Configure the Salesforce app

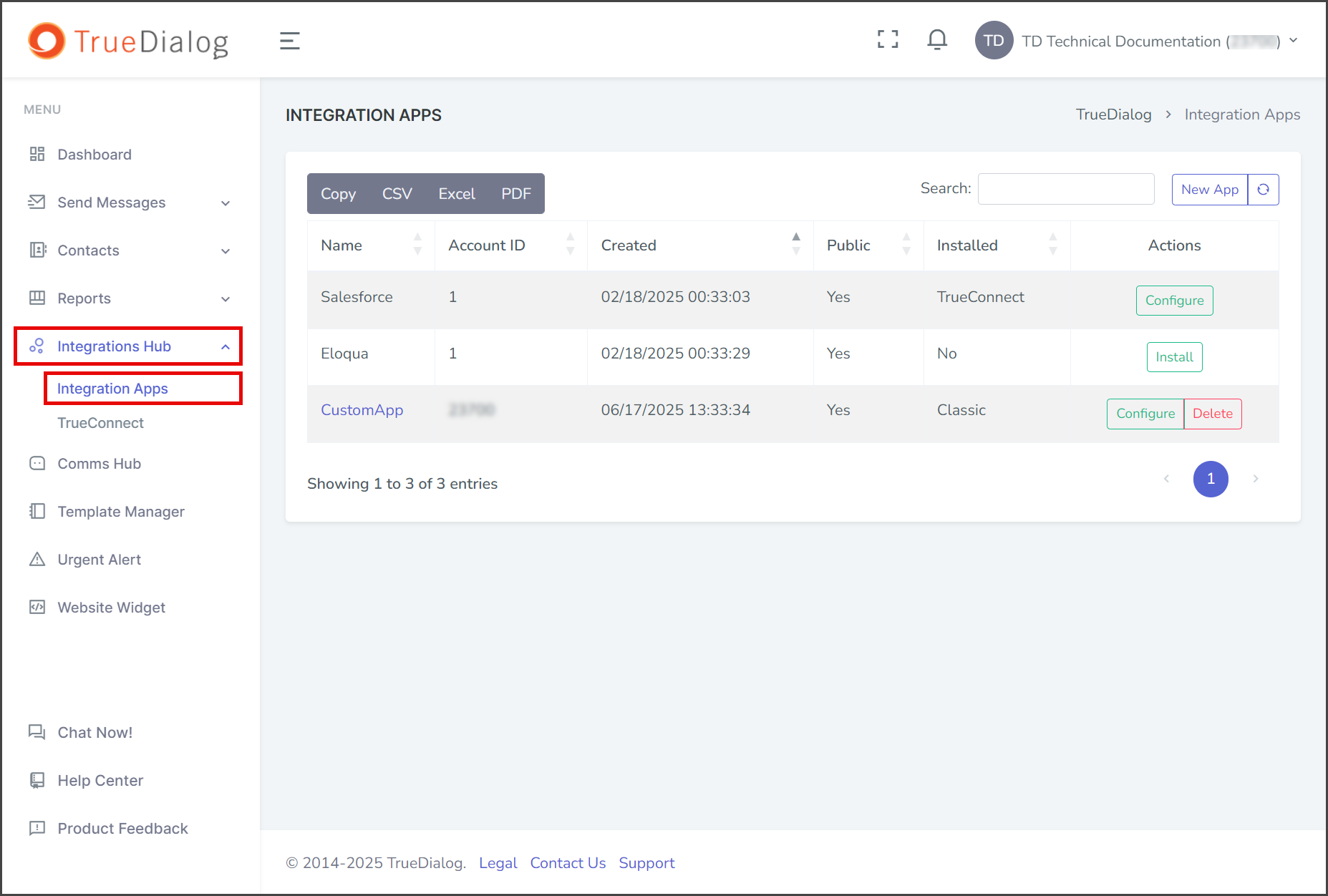coord(1174,301)
